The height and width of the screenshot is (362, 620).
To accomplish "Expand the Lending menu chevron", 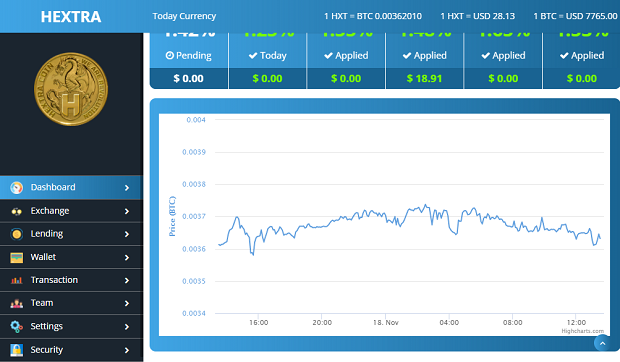I will [x=127, y=234].
